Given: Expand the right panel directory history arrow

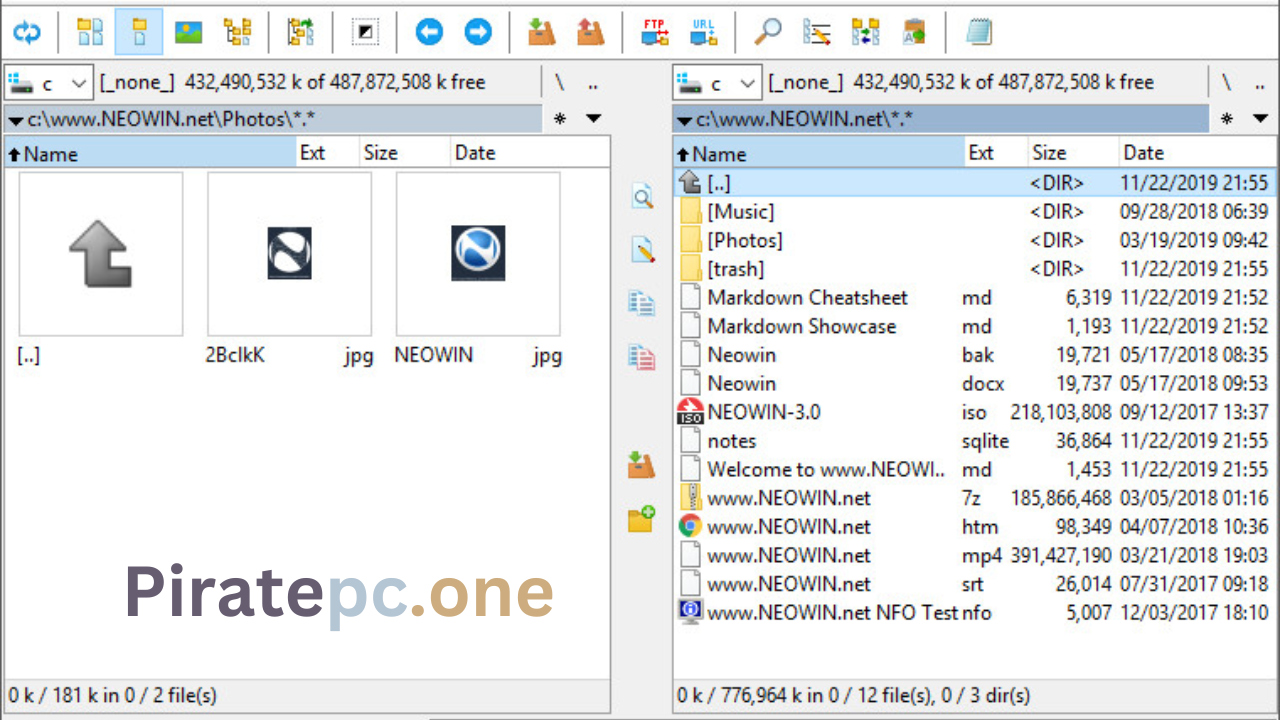Looking at the screenshot, I should (x=1261, y=119).
